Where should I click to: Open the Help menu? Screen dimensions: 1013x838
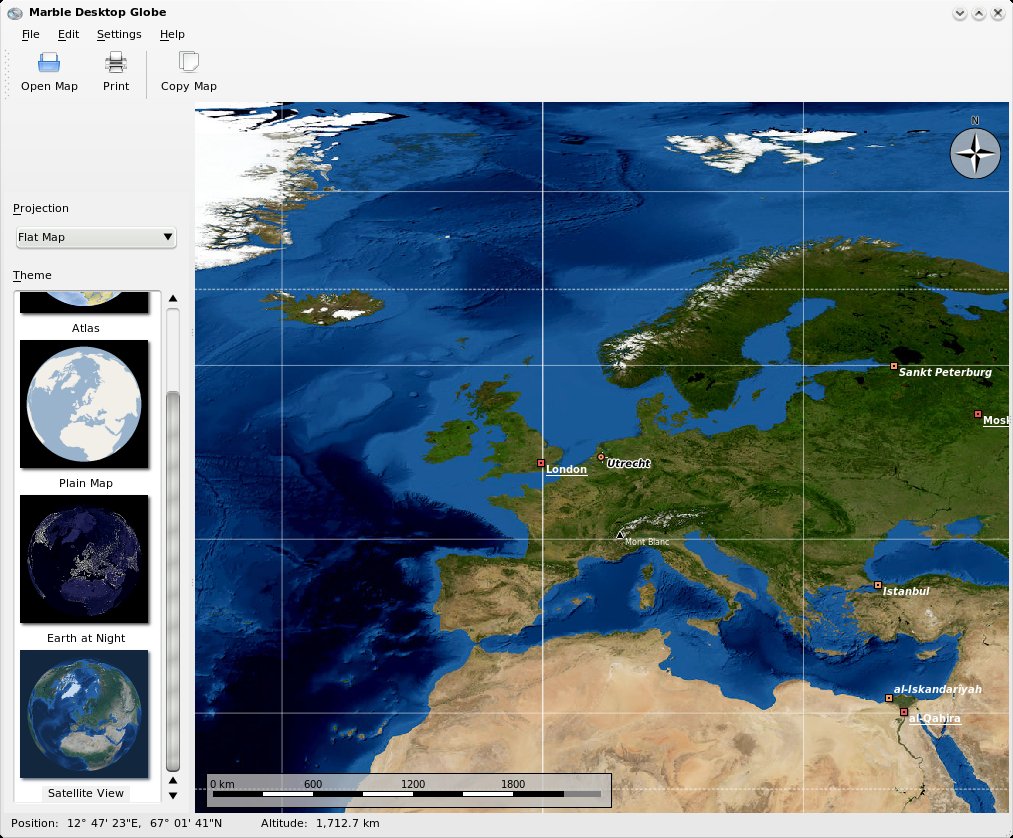172,34
